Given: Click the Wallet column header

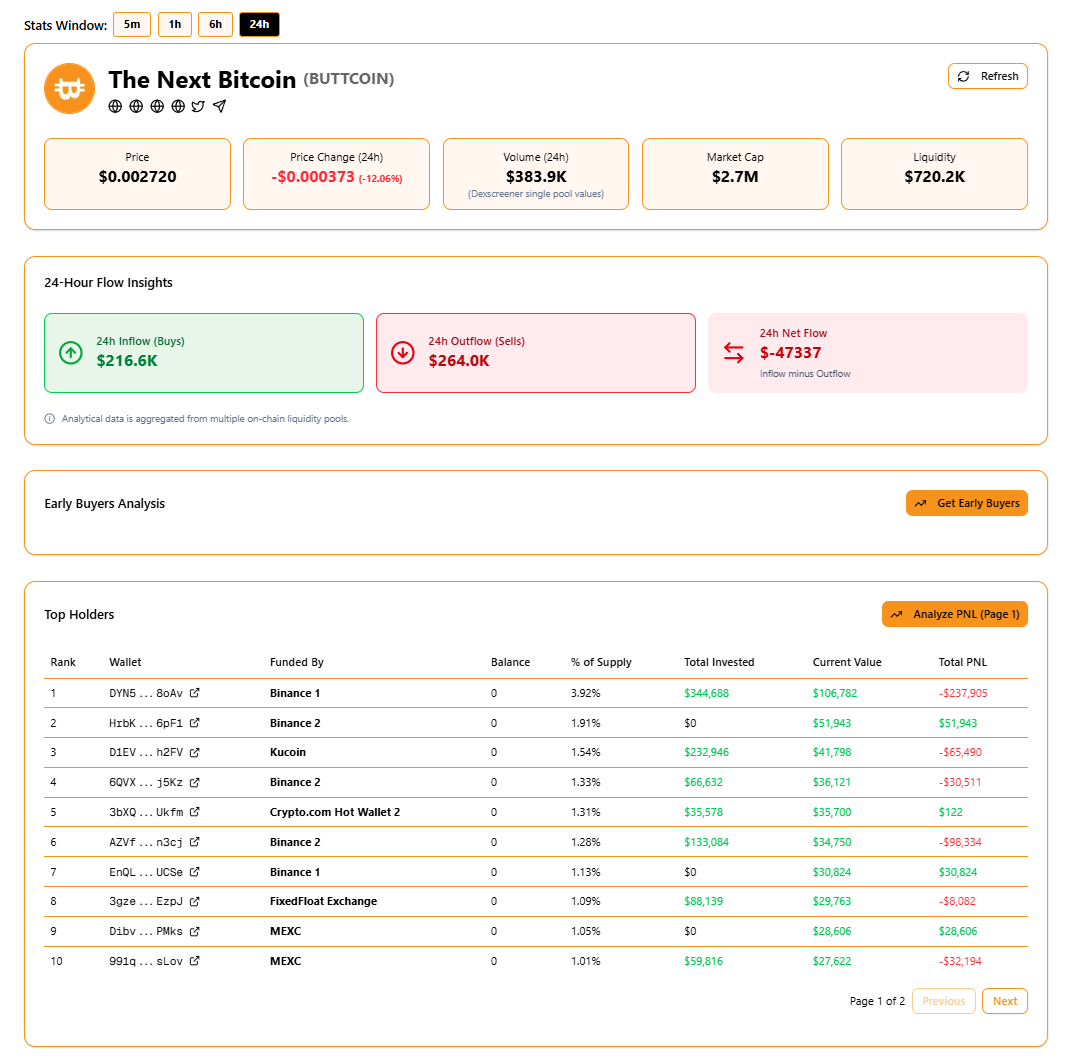Looking at the screenshot, I should pyautogui.click(x=125, y=662).
